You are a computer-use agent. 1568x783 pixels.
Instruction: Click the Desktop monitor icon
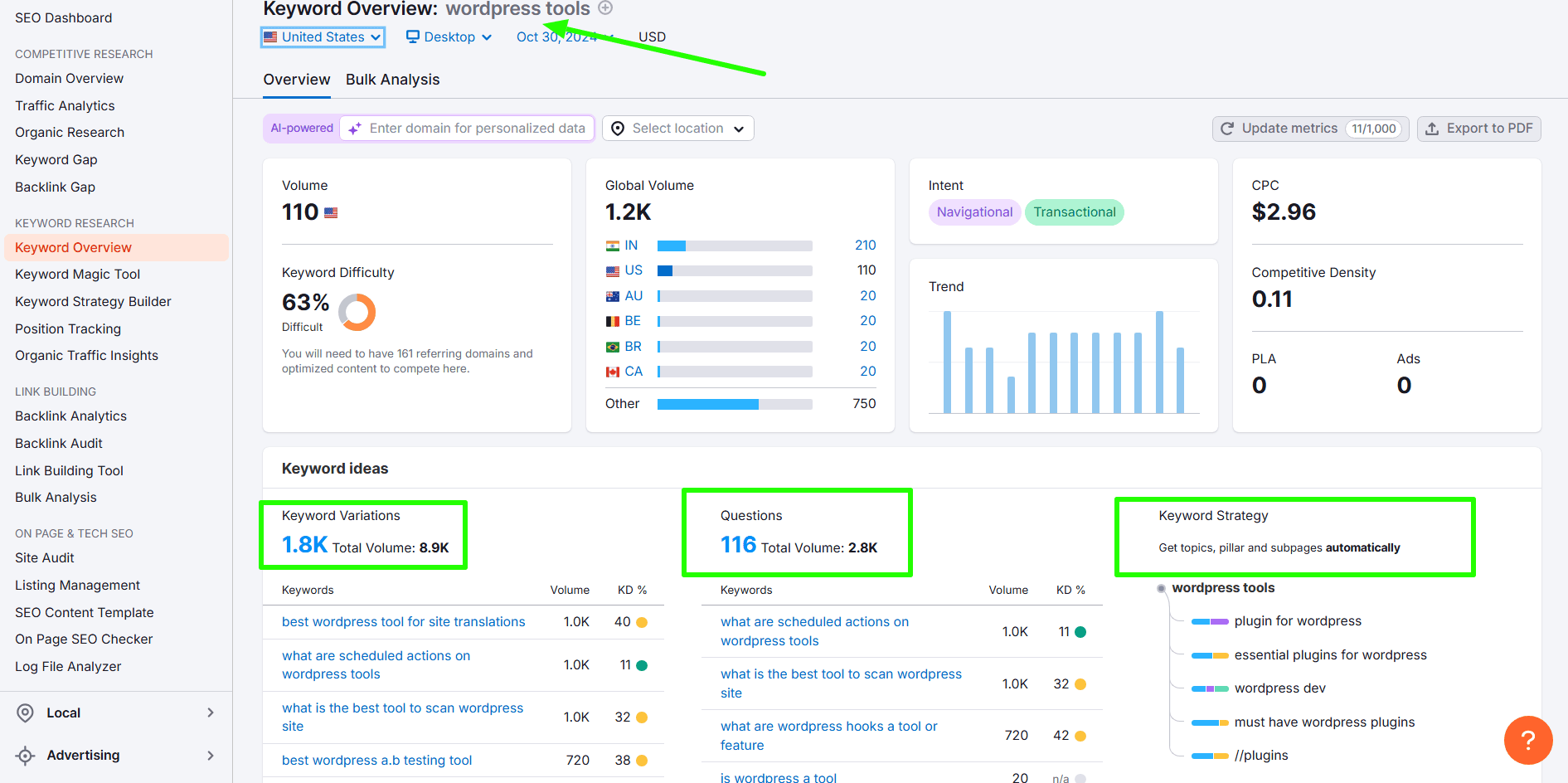click(413, 36)
